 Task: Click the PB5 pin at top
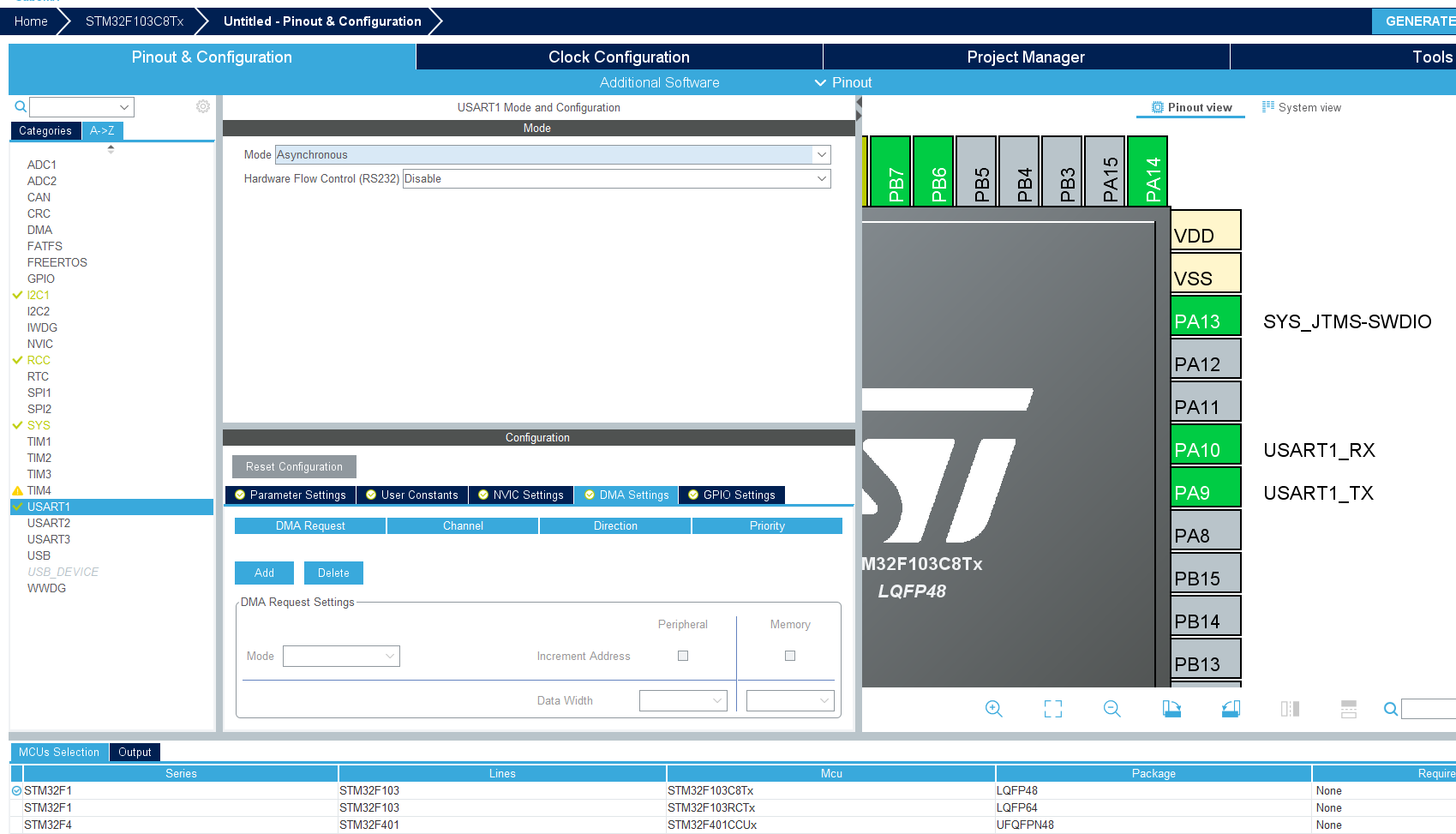(x=976, y=171)
